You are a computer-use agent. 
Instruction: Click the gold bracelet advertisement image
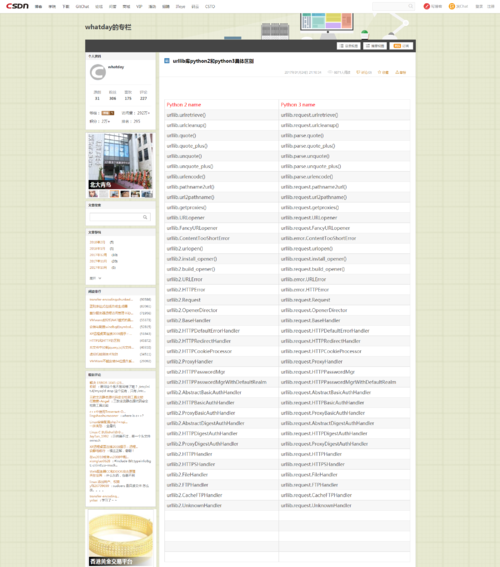pyautogui.click(x=120, y=538)
